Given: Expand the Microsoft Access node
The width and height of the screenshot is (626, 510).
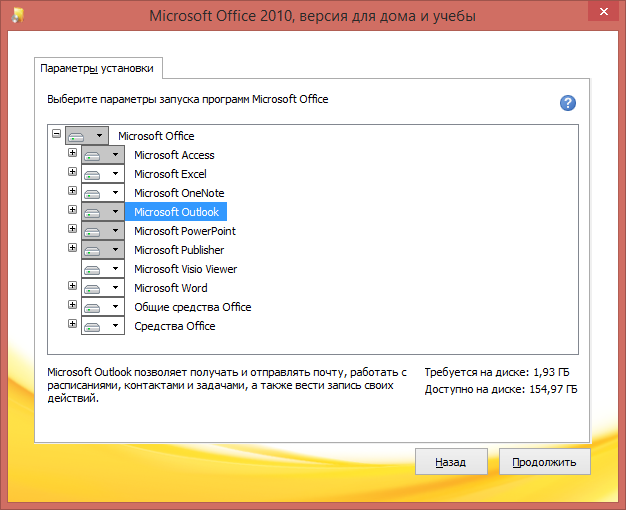Looking at the screenshot, I should [72, 153].
